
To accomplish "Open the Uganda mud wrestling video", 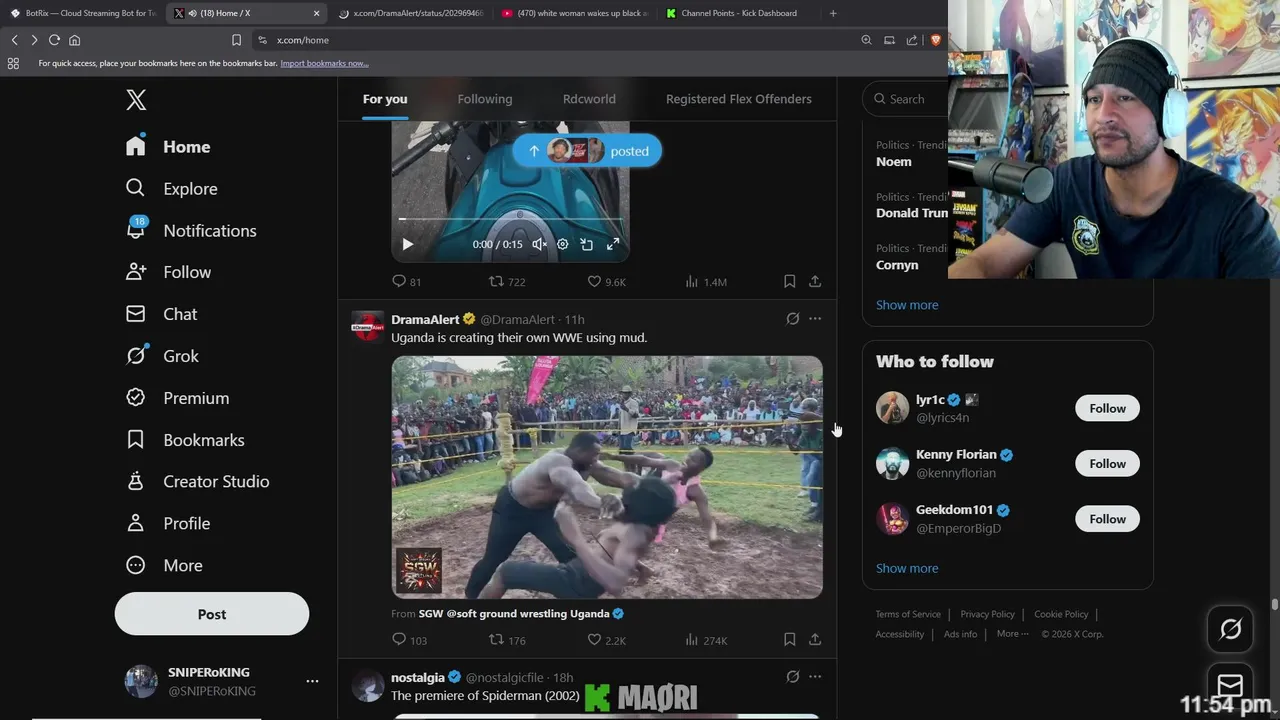I will click(607, 477).
